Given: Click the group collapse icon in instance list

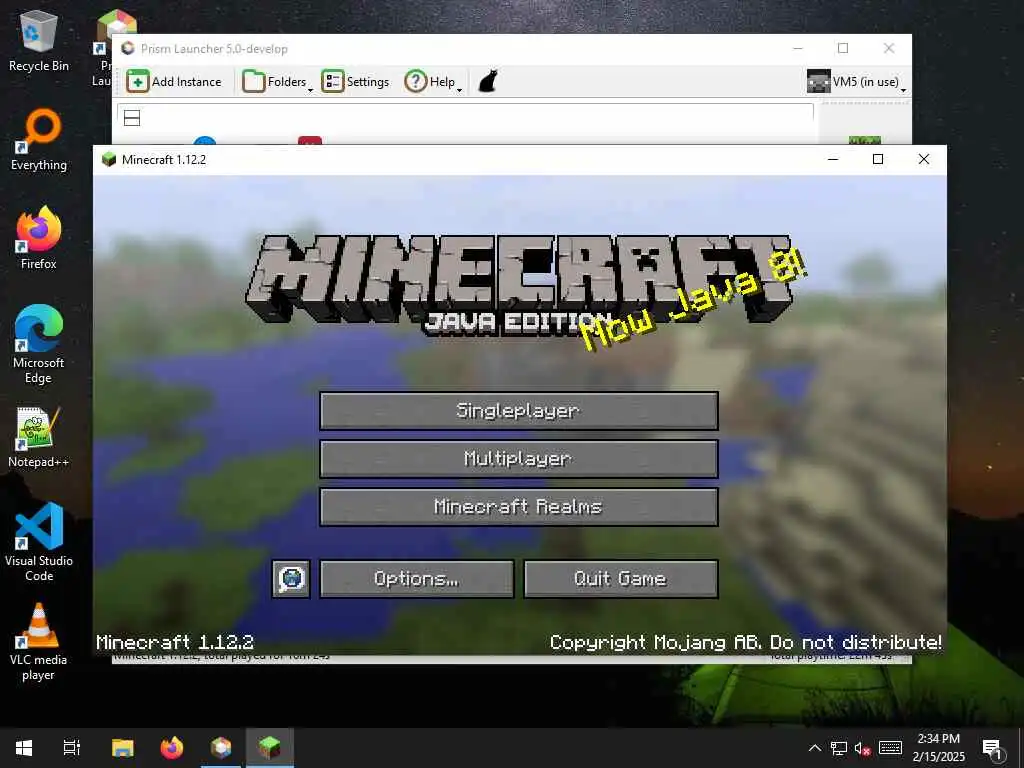Looking at the screenshot, I should click(132, 118).
